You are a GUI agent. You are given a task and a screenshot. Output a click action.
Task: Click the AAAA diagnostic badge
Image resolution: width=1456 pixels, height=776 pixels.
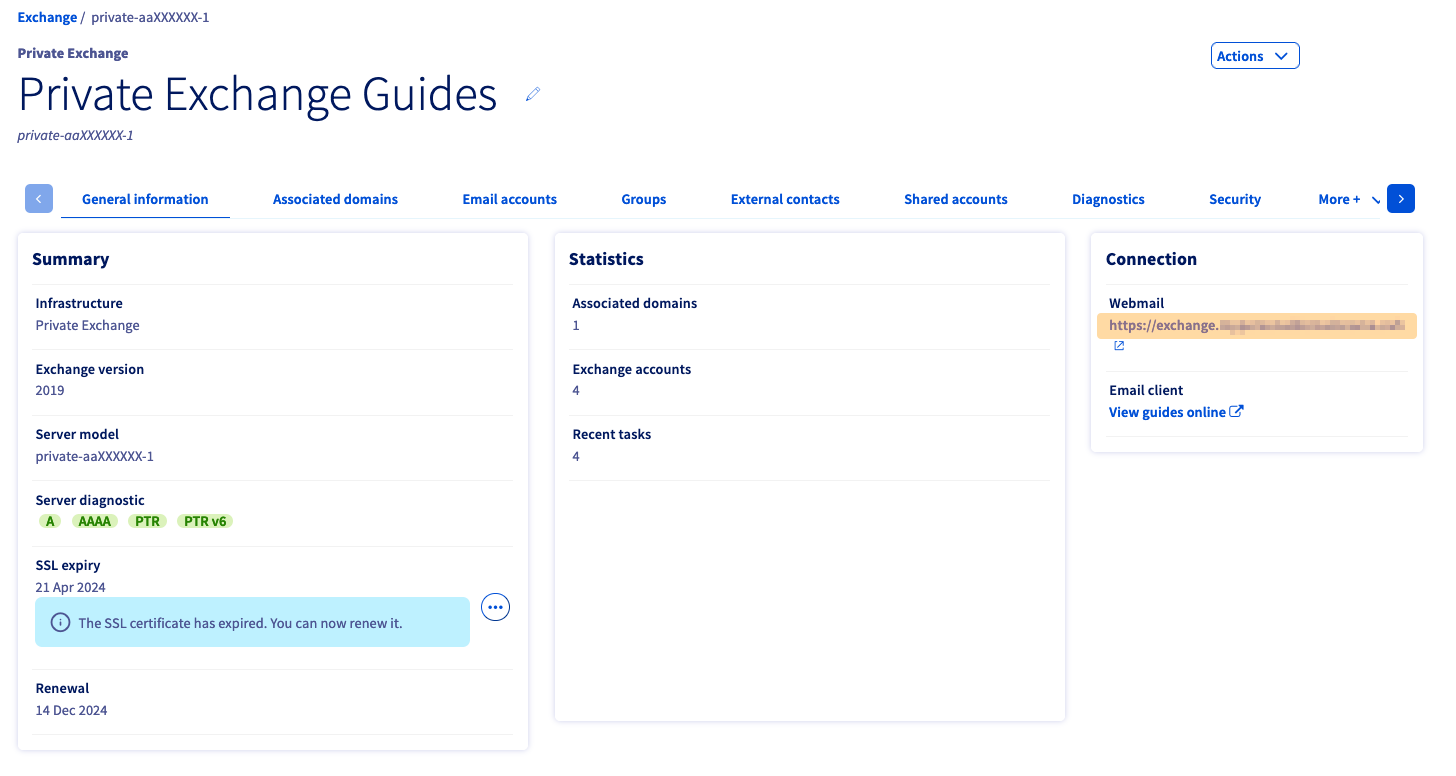[x=95, y=521]
